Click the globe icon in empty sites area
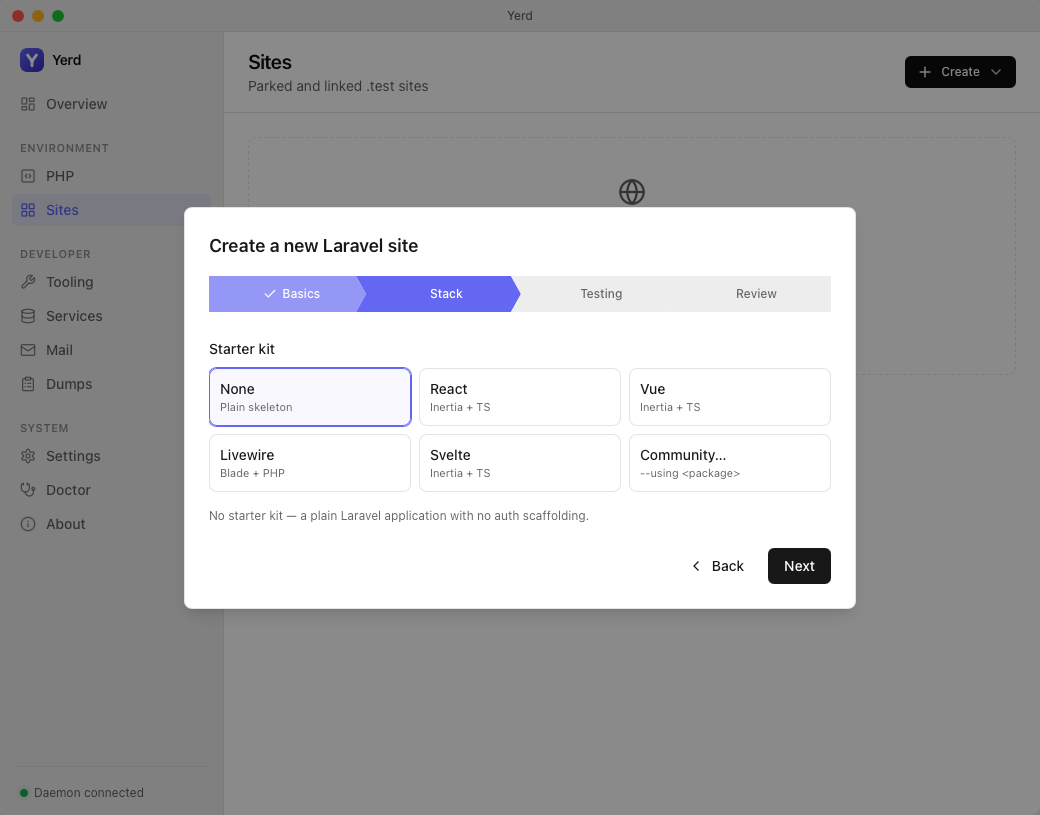The image size is (1040, 815). click(631, 192)
